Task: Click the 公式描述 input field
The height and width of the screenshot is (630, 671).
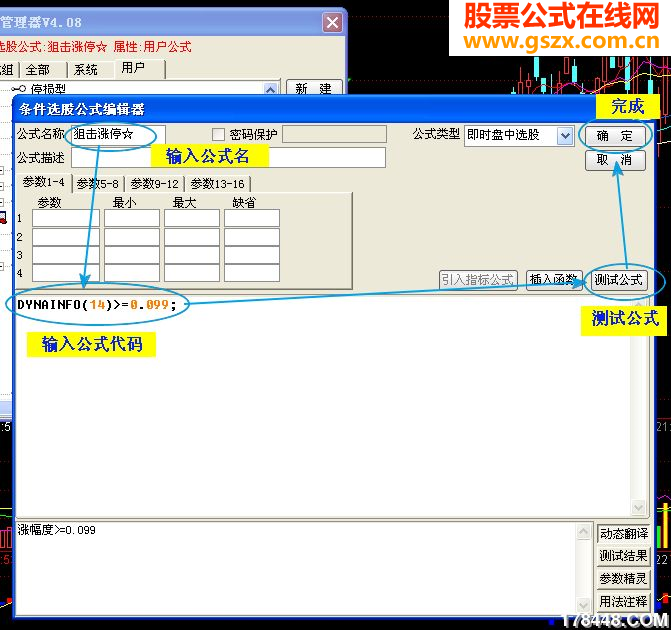Action: (x=229, y=158)
